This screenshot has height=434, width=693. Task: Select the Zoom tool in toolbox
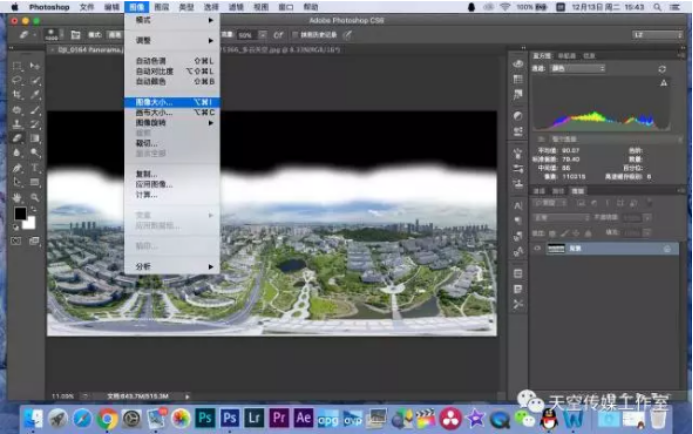(x=35, y=197)
